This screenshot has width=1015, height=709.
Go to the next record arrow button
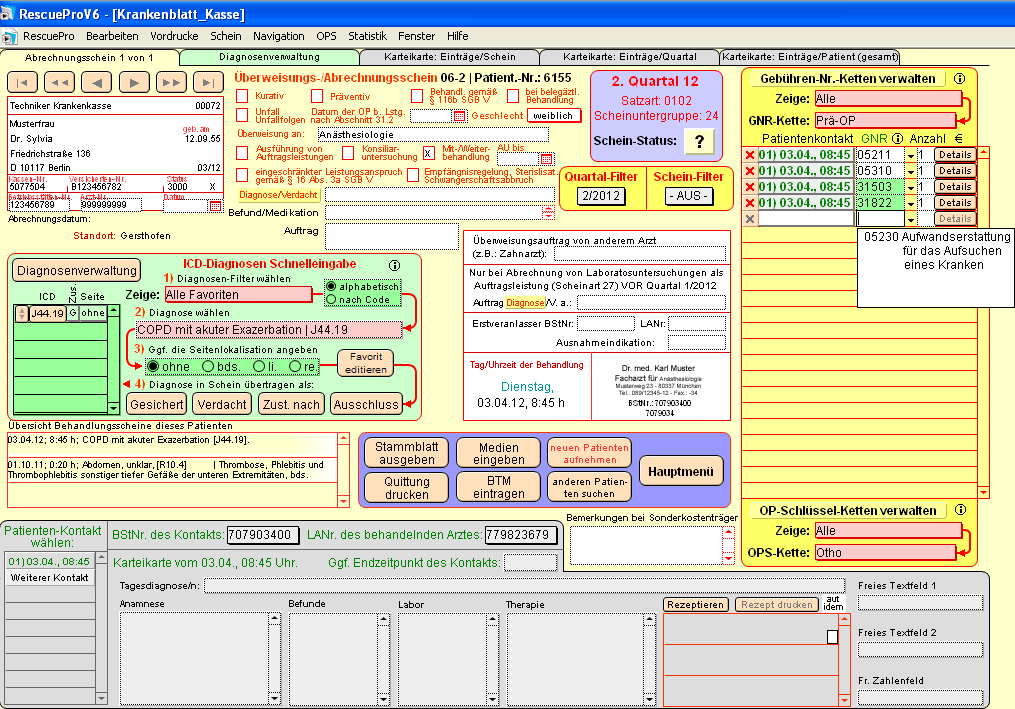(x=134, y=82)
